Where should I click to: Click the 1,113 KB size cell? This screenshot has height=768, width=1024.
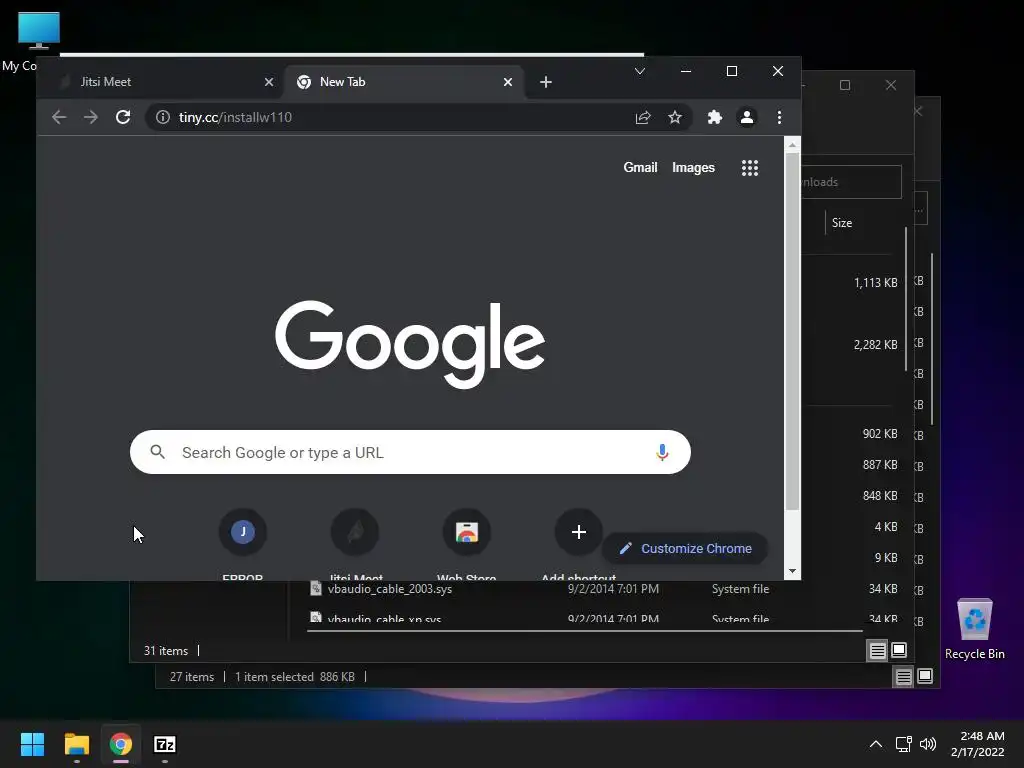click(x=875, y=283)
